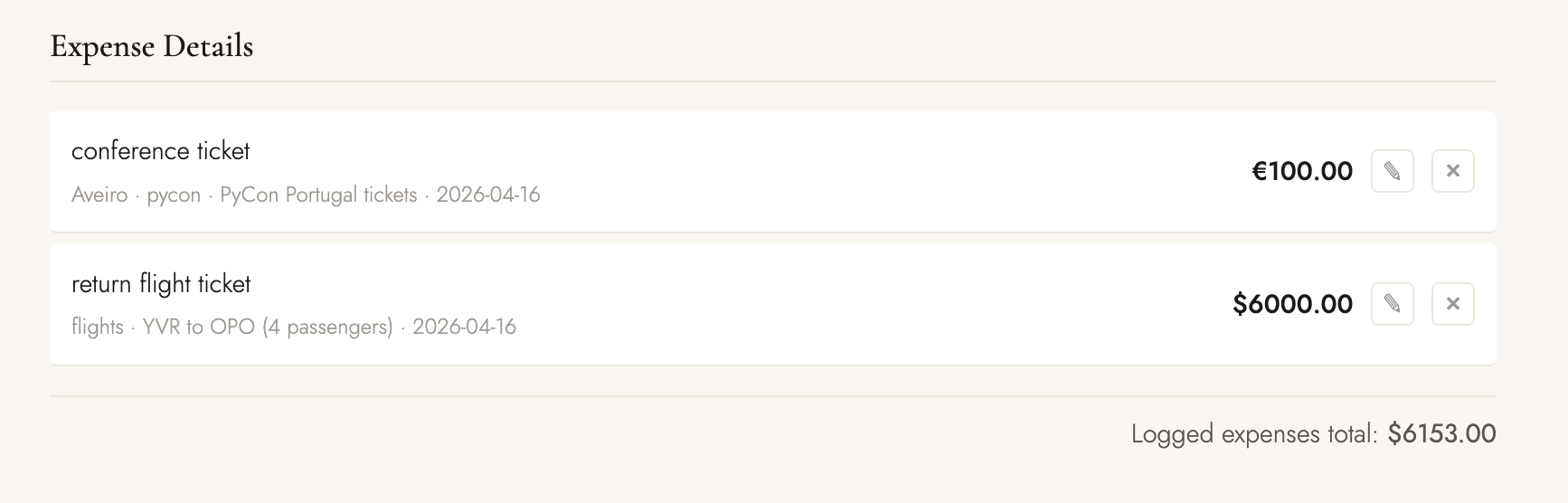Click the "(4 passengers)" text
1568x503 pixels.
(x=327, y=327)
